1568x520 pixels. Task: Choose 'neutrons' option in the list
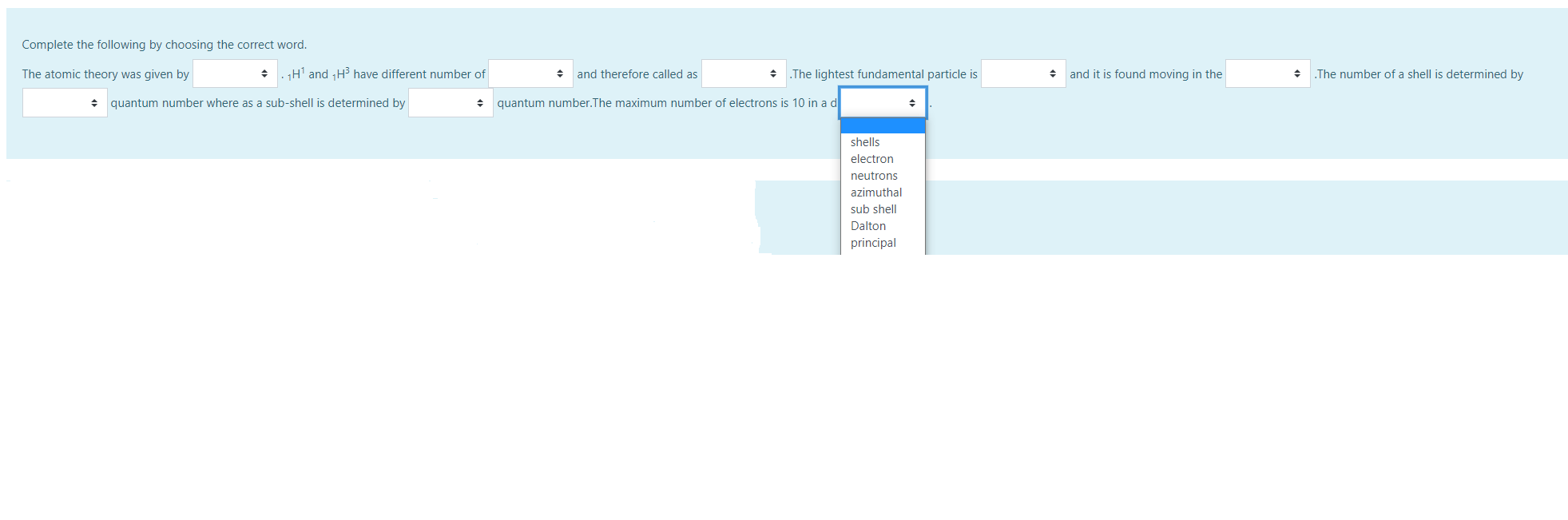883,176
